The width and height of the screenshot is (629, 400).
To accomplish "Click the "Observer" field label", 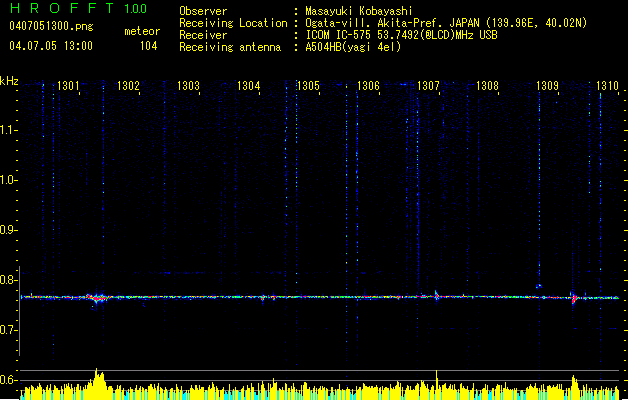I will click(x=203, y=11).
